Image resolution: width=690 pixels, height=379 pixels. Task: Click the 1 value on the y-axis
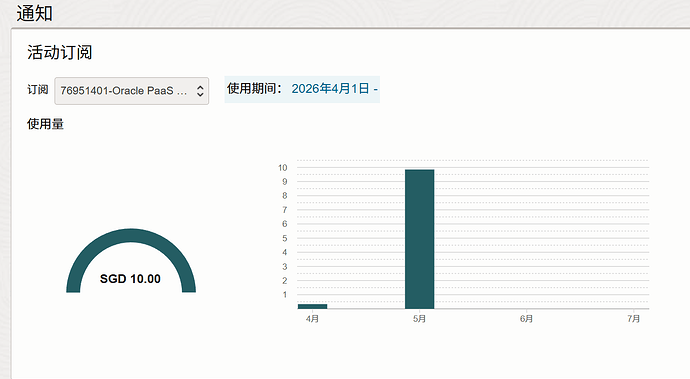click(285, 294)
